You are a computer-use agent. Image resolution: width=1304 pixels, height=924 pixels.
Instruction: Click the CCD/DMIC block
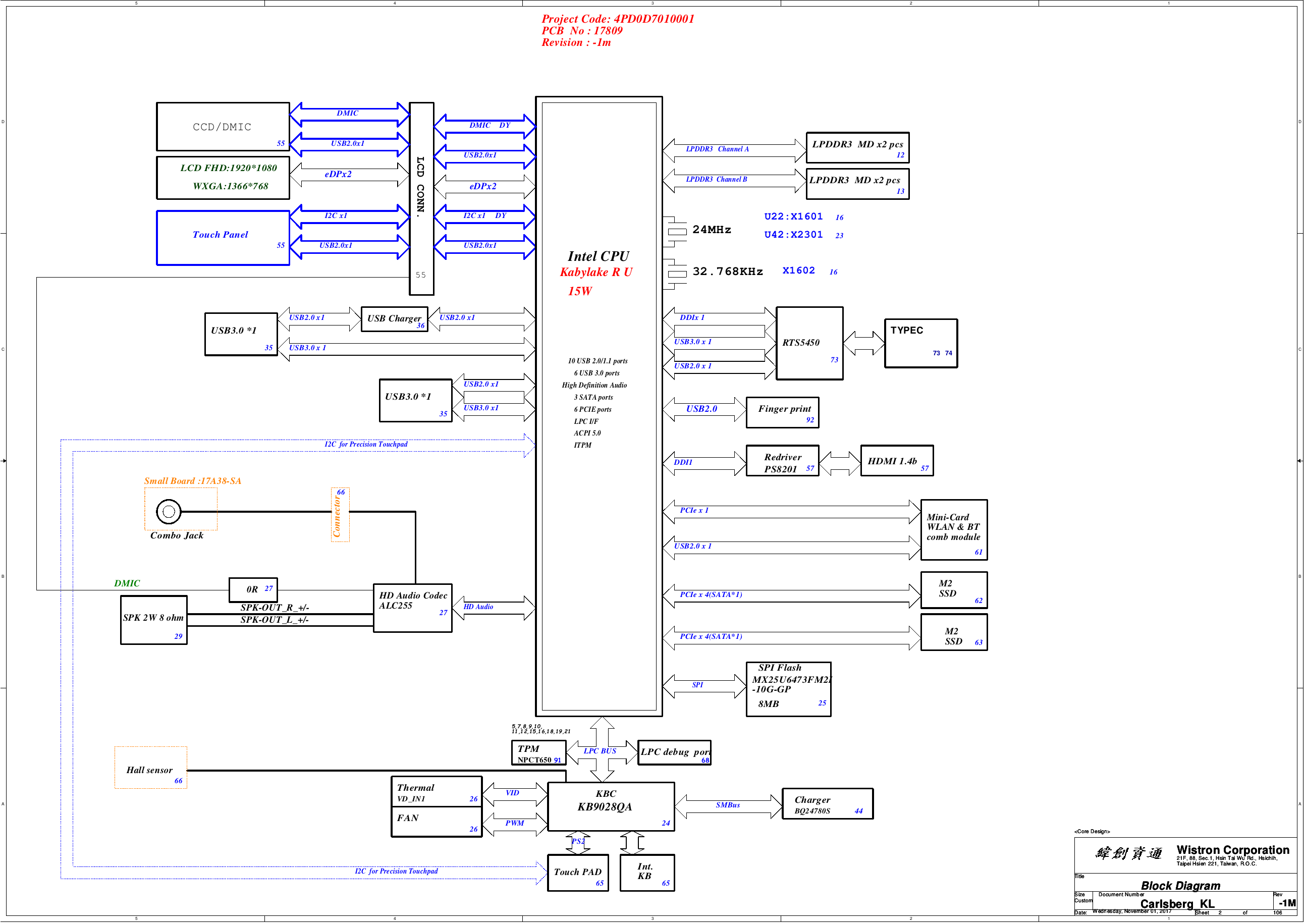[x=223, y=126]
